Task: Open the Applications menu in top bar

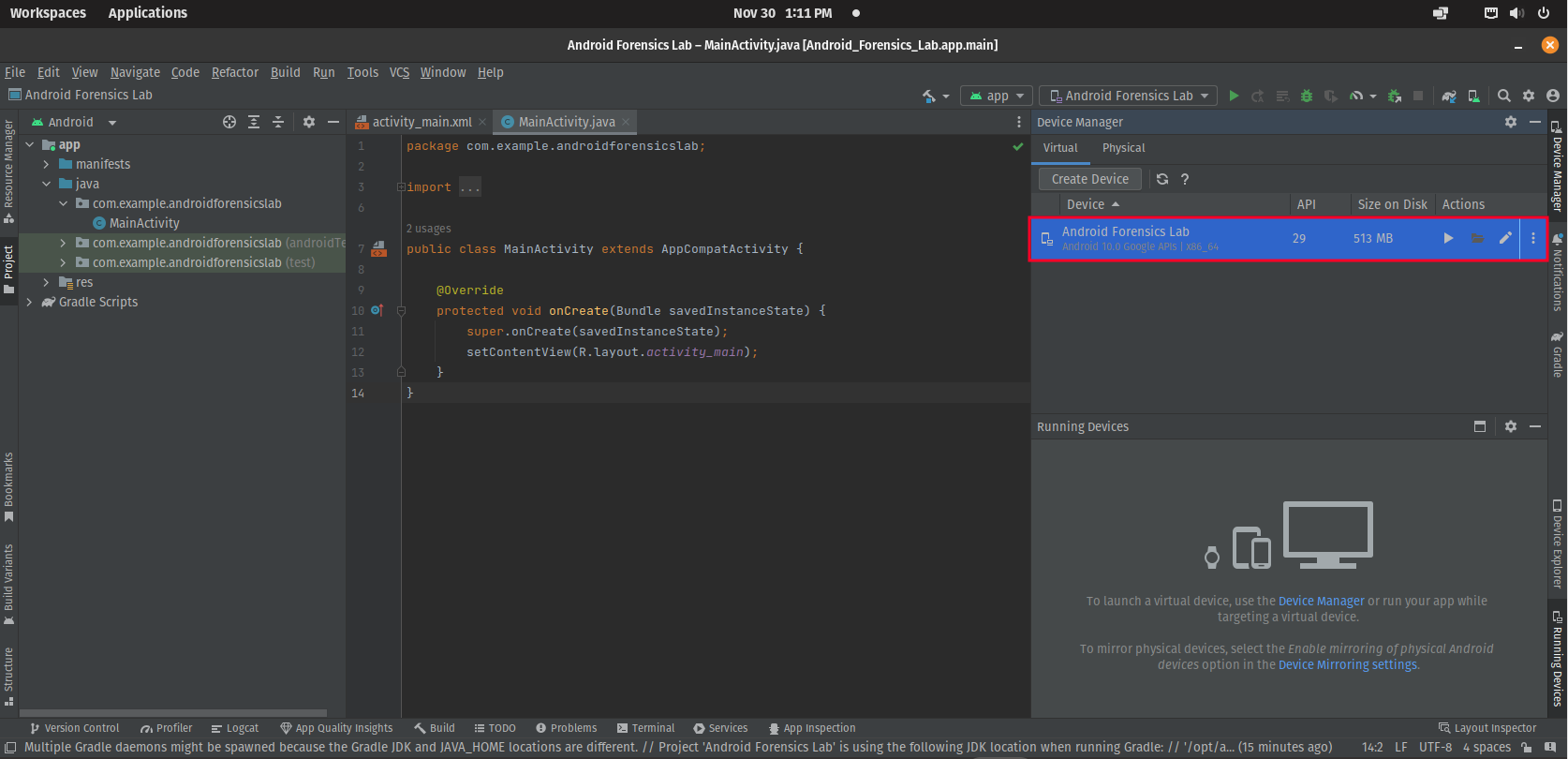Action: coord(148,13)
